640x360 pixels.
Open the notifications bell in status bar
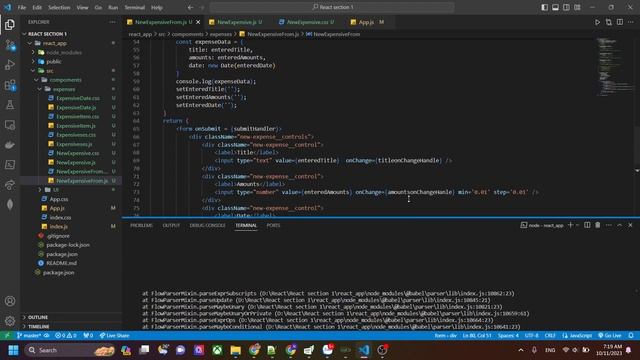point(631,336)
